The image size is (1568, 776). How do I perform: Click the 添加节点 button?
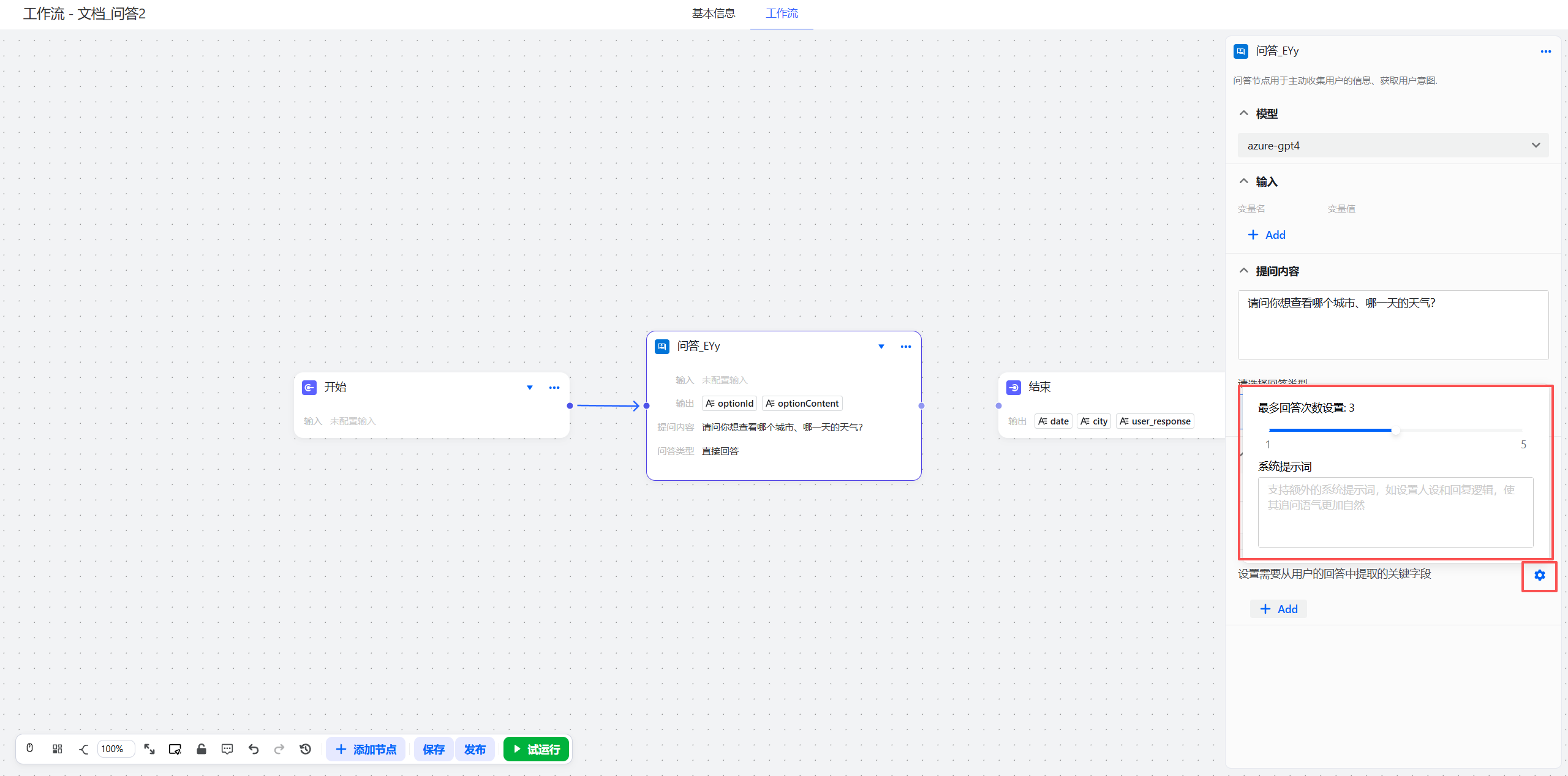(366, 748)
